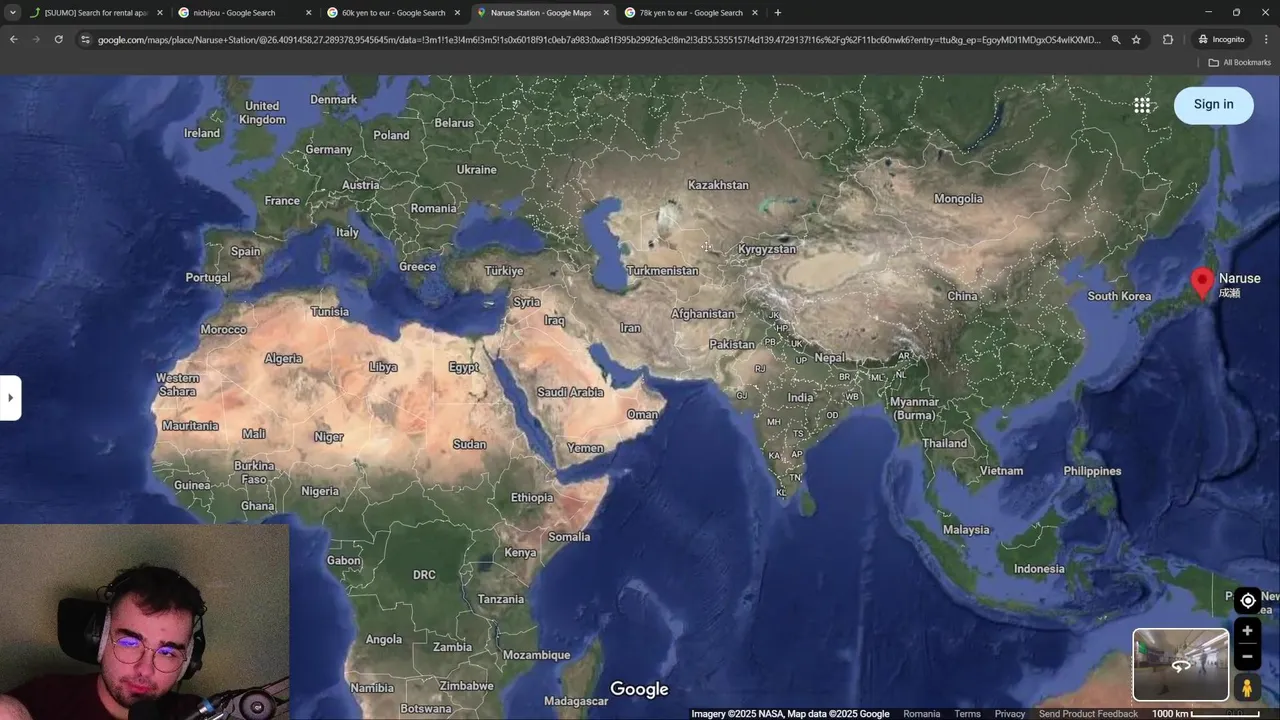Click the United Kingdom map label
Screen dimensions: 1280x720
[262, 113]
